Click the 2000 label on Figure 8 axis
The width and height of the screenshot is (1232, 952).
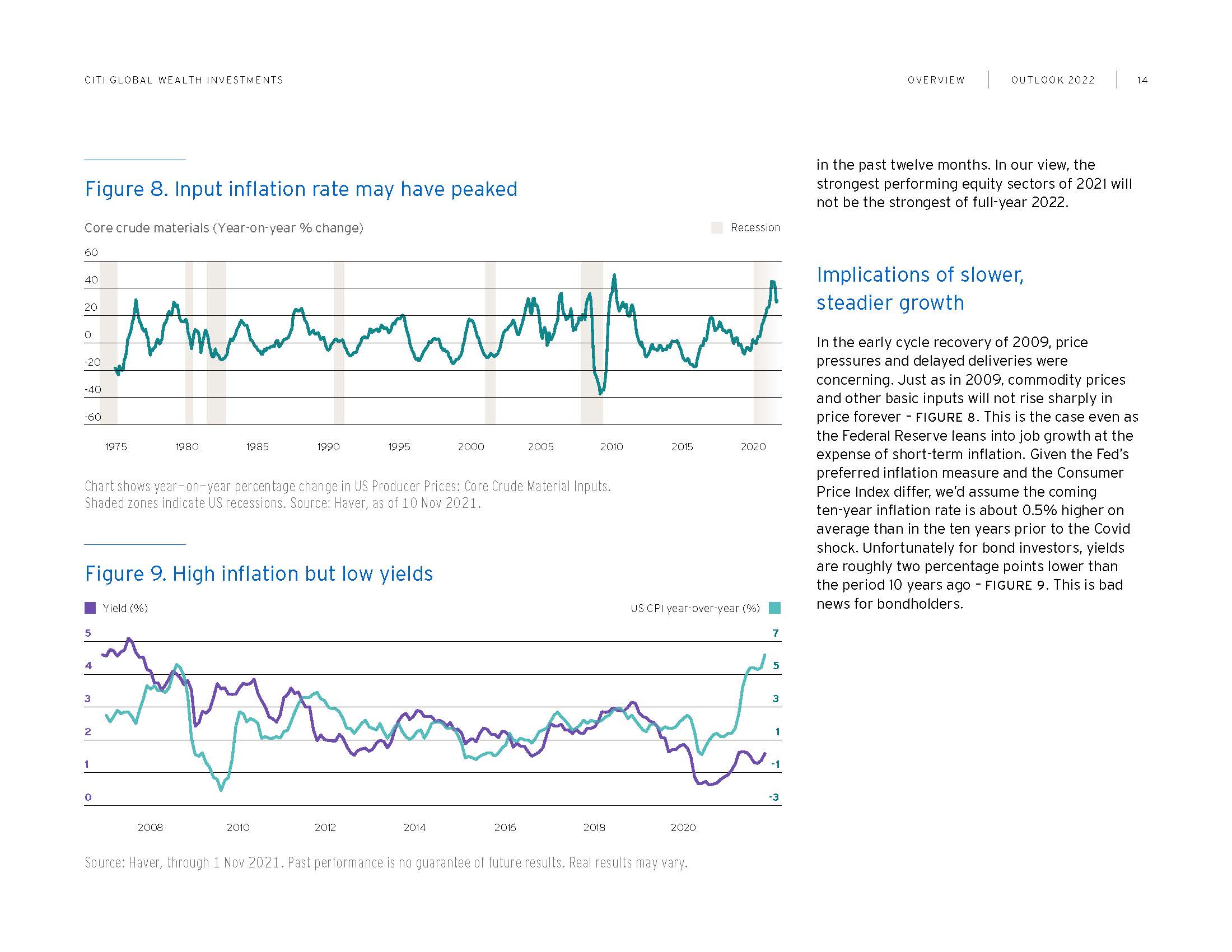pyautogui.click(x=471, y=447)
